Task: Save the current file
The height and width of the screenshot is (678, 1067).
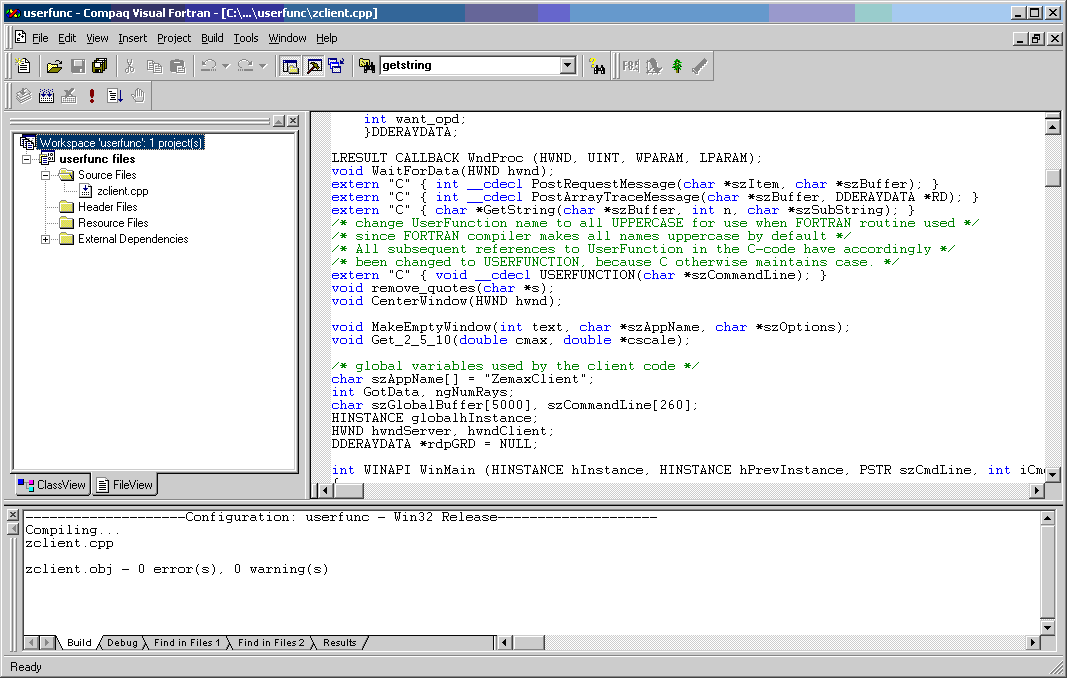Action: 78,64
